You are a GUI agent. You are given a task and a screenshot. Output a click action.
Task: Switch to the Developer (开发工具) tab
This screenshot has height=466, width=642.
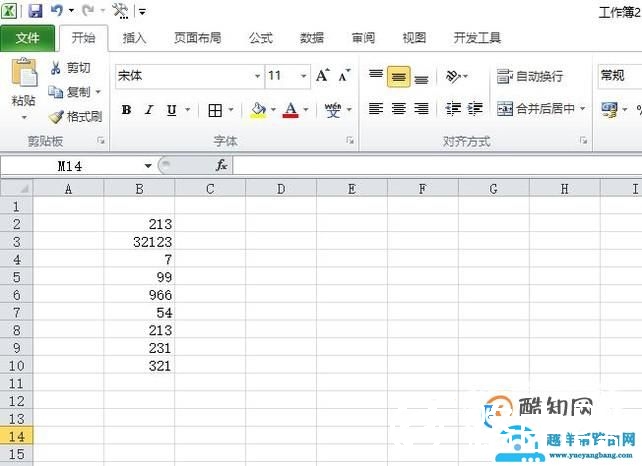pyautogui.click(x=477, y=38)
